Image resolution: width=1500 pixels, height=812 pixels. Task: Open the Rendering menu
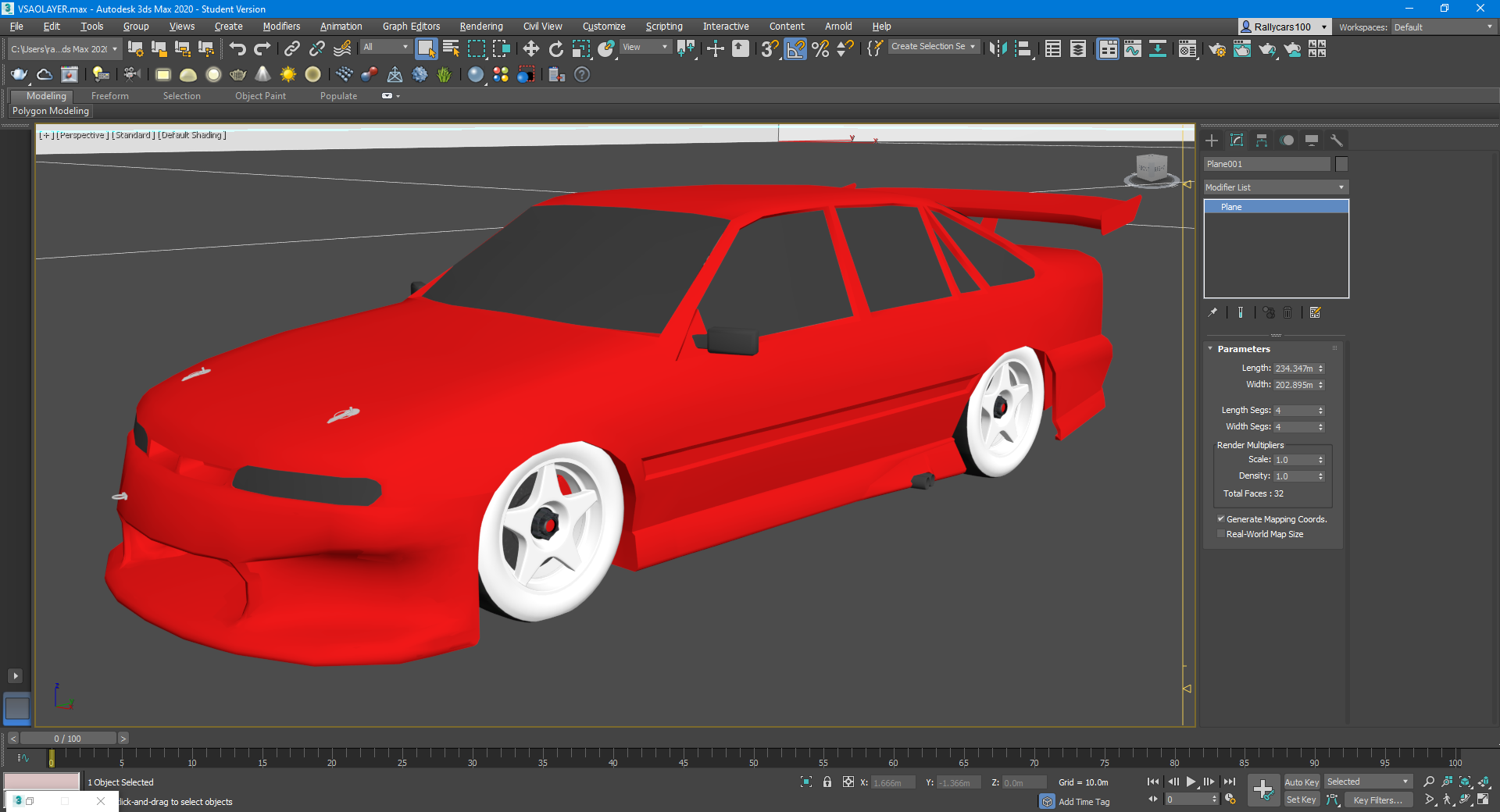[480, 27]
